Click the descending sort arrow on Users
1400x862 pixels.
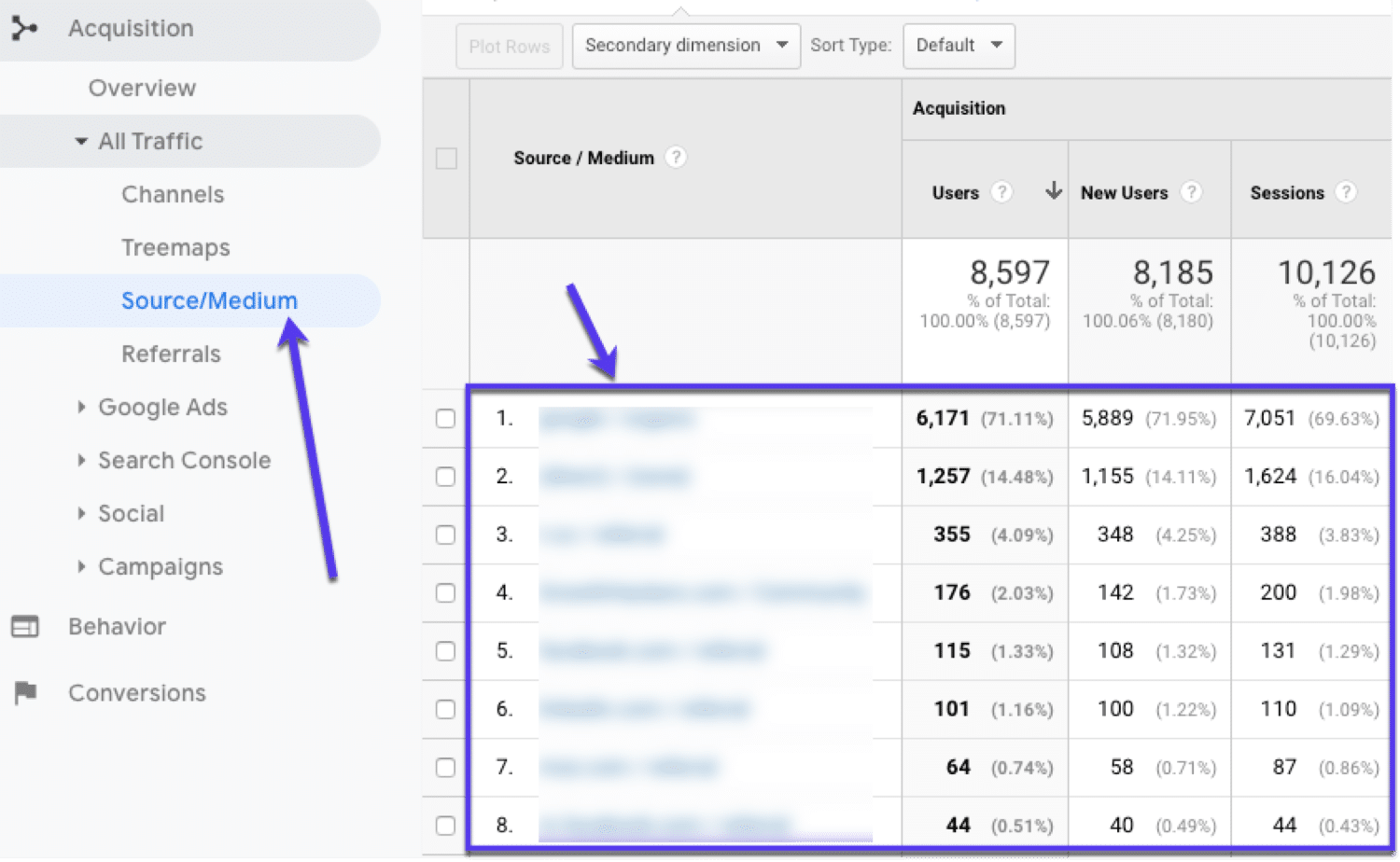tap(1053, 192)
